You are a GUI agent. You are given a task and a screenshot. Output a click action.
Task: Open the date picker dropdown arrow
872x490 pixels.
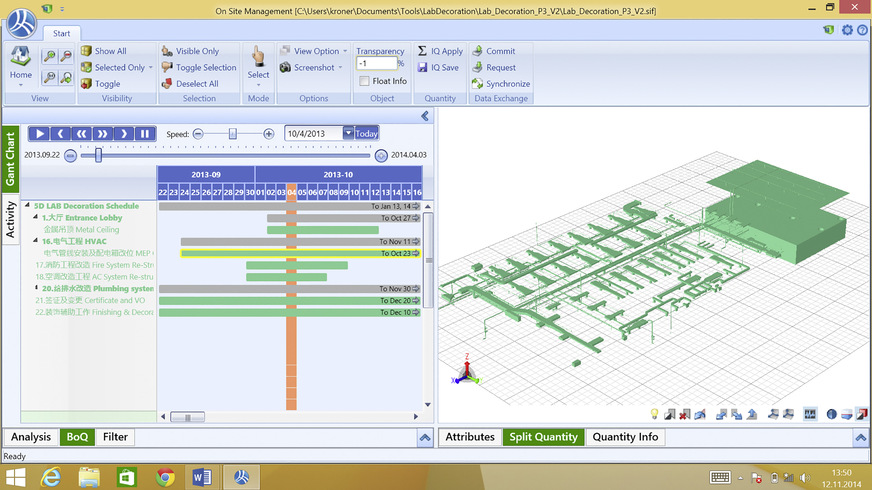tap(348, 133)
